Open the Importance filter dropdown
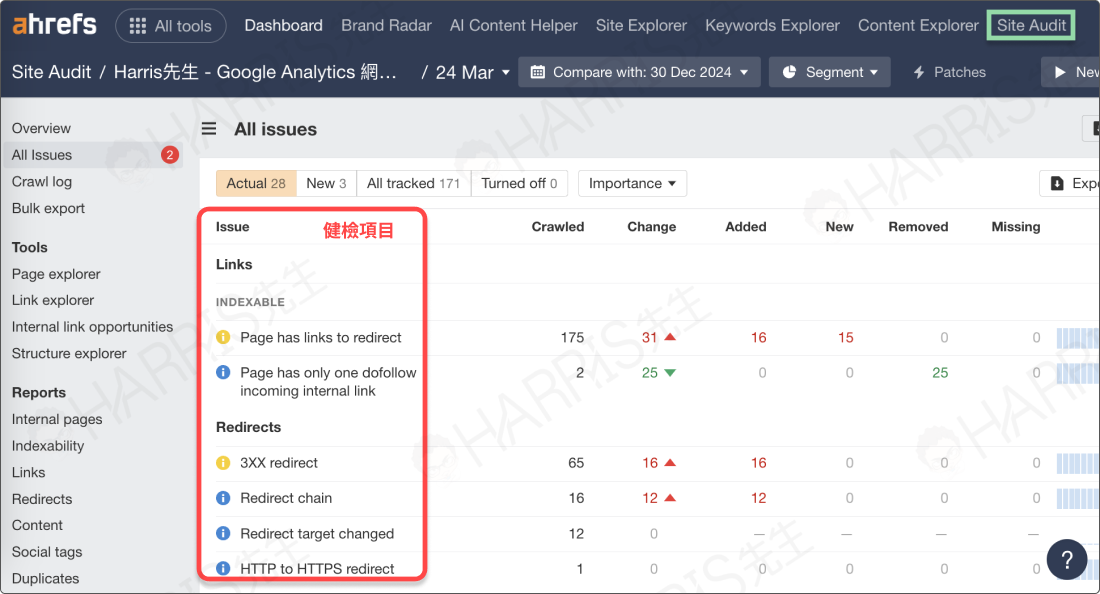The height and width of the screenshot is (594, 1100). tap(632, 183)
